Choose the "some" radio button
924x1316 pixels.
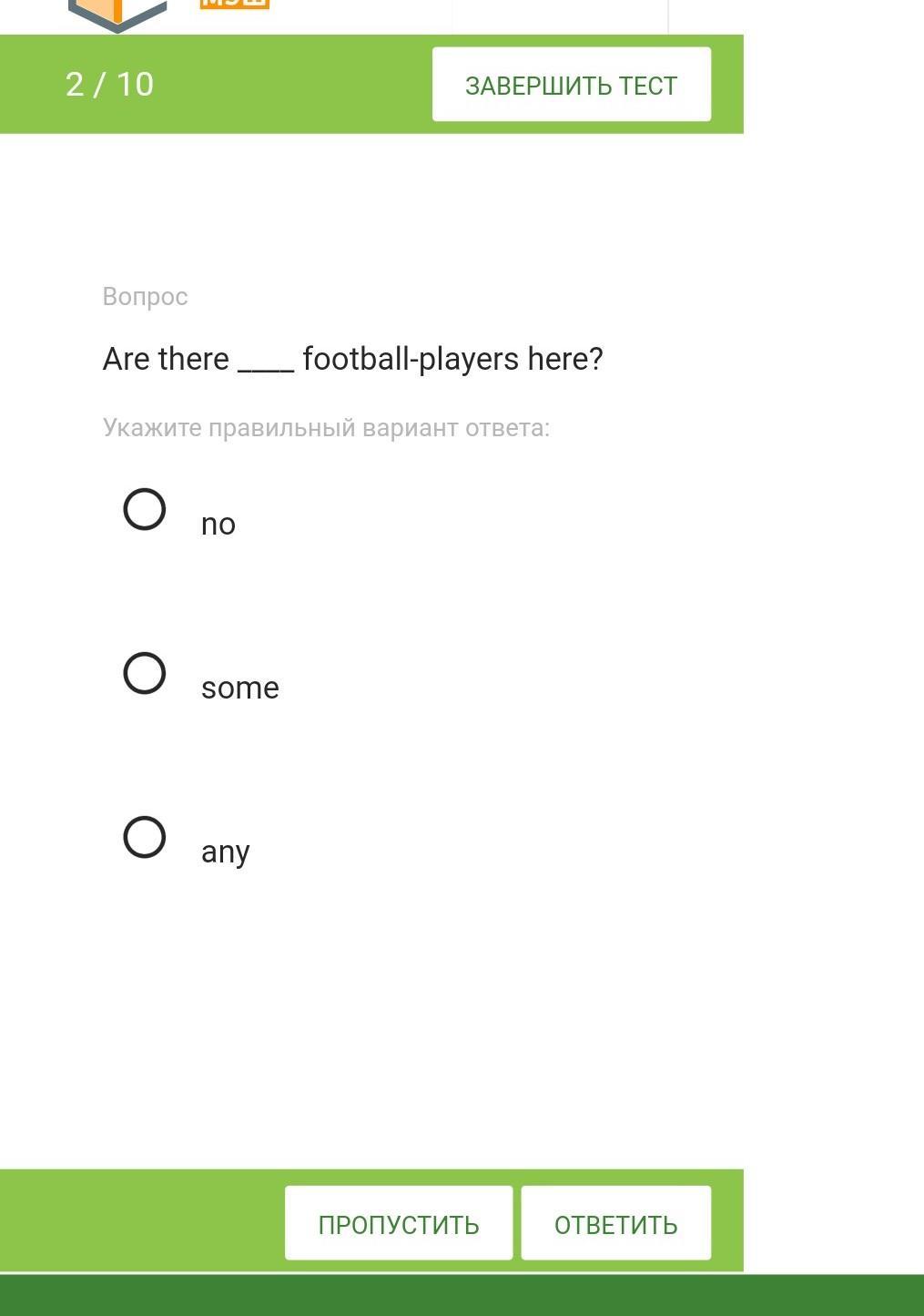[x=145, y=673]
